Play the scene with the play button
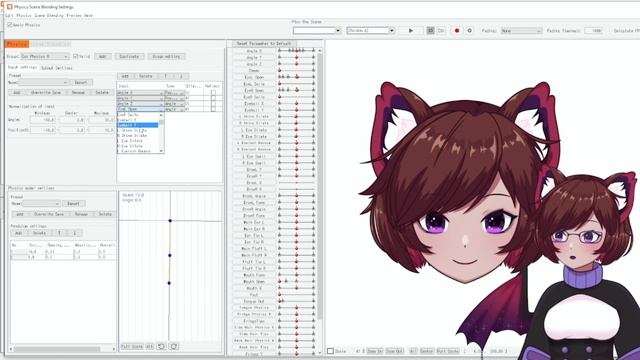 pyautogui.click(x=411, y=31)
